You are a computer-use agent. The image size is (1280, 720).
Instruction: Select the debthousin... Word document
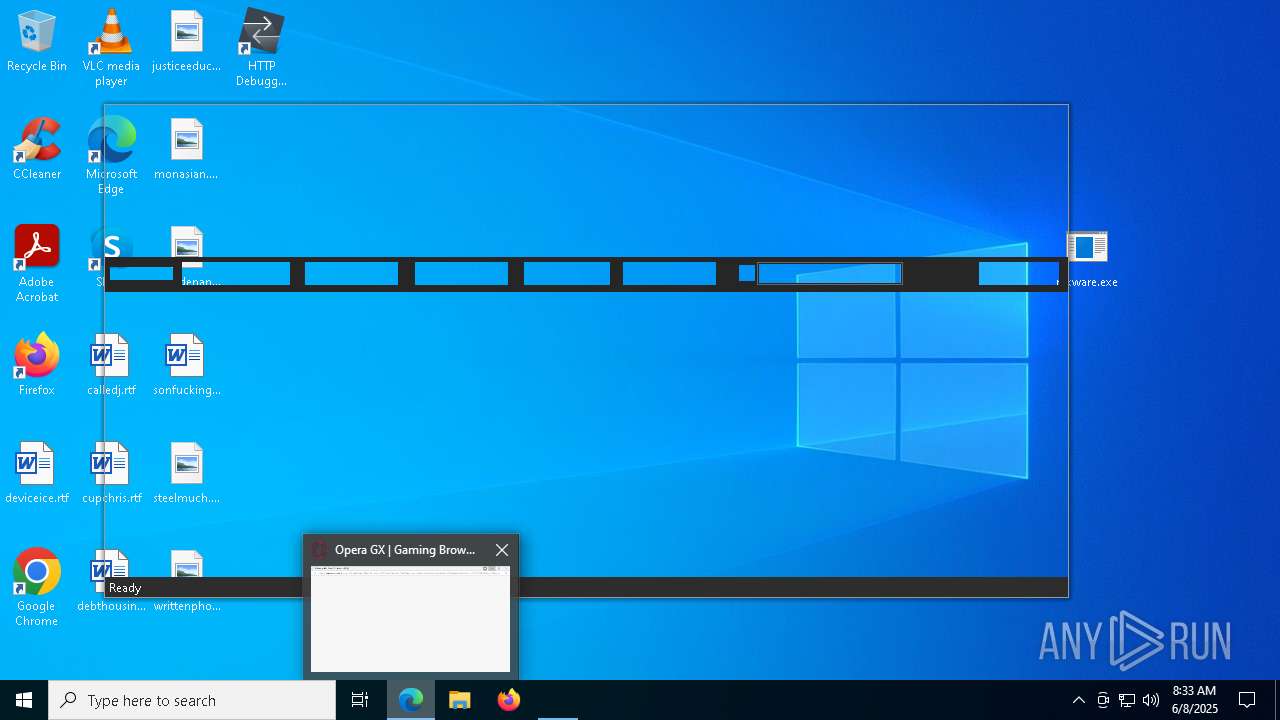click(111, 582)
